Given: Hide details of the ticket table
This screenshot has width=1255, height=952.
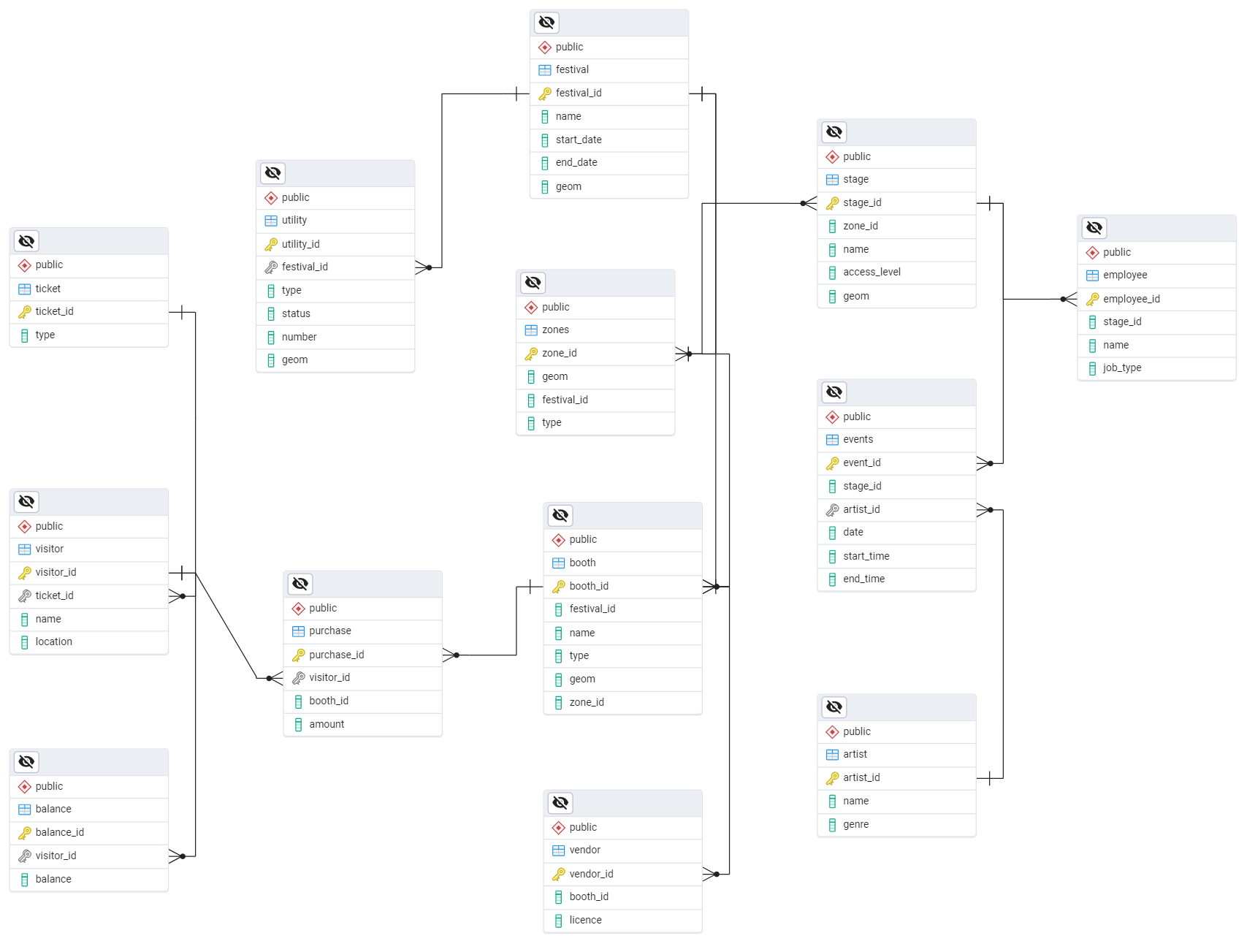Looking at the screenshot, I should [x=26, y=241].
